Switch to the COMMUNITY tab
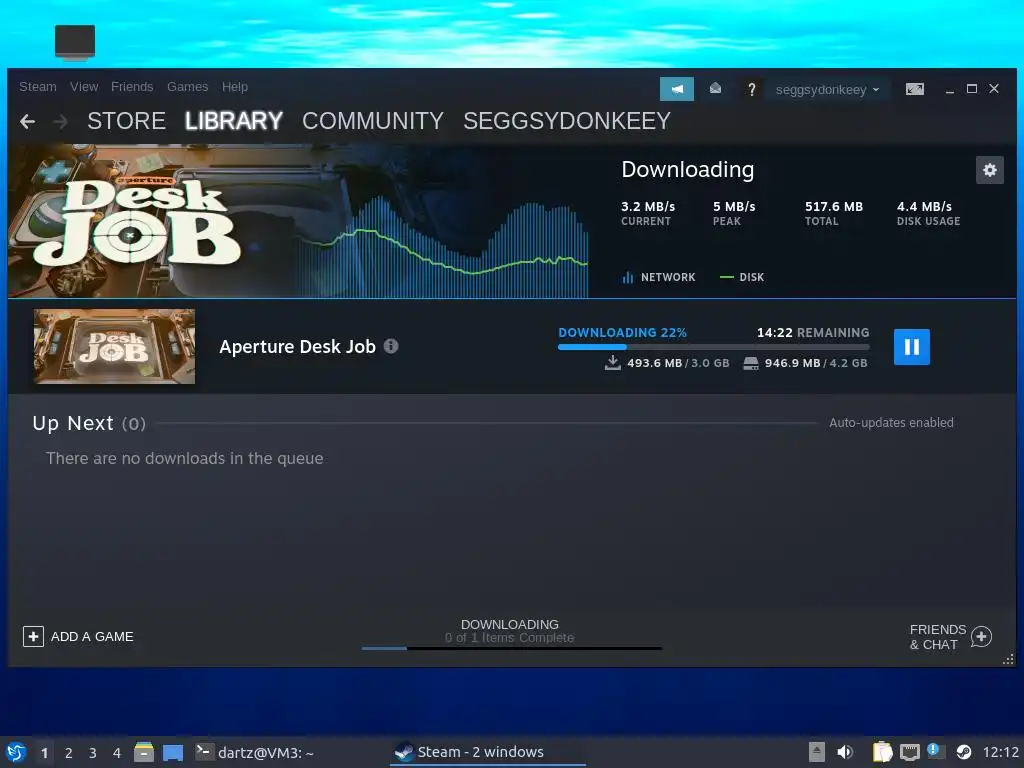Viewport: 1024px width, 768px height. 373,121
